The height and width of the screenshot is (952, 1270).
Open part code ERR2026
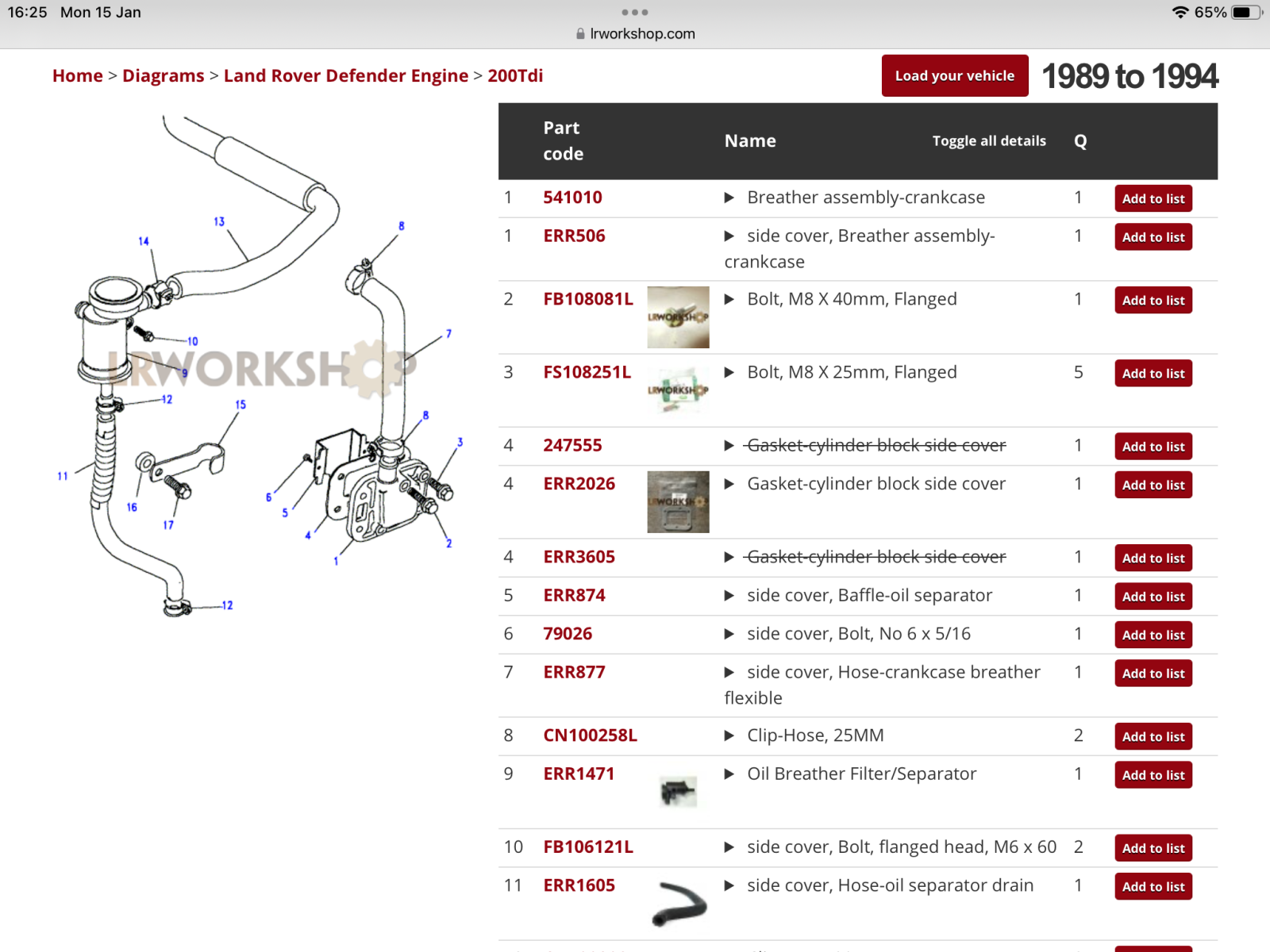pos(579,484)
